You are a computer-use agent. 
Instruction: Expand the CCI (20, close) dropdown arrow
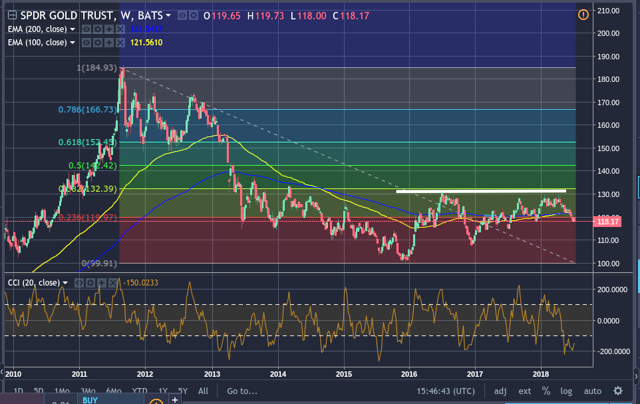click(65, 282)
